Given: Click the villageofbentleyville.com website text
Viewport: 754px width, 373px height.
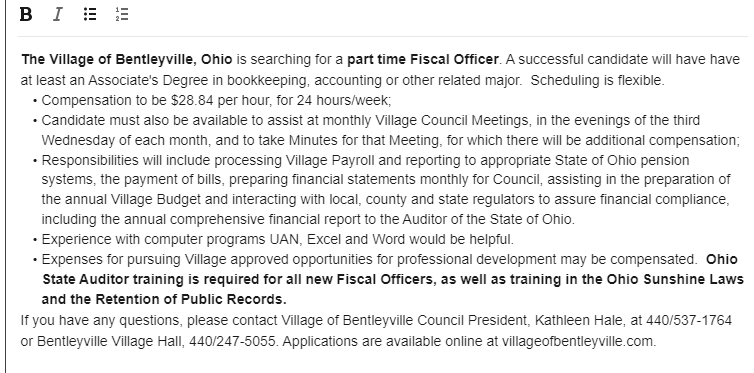Looking at the screenshot, I should coord(578,341).
